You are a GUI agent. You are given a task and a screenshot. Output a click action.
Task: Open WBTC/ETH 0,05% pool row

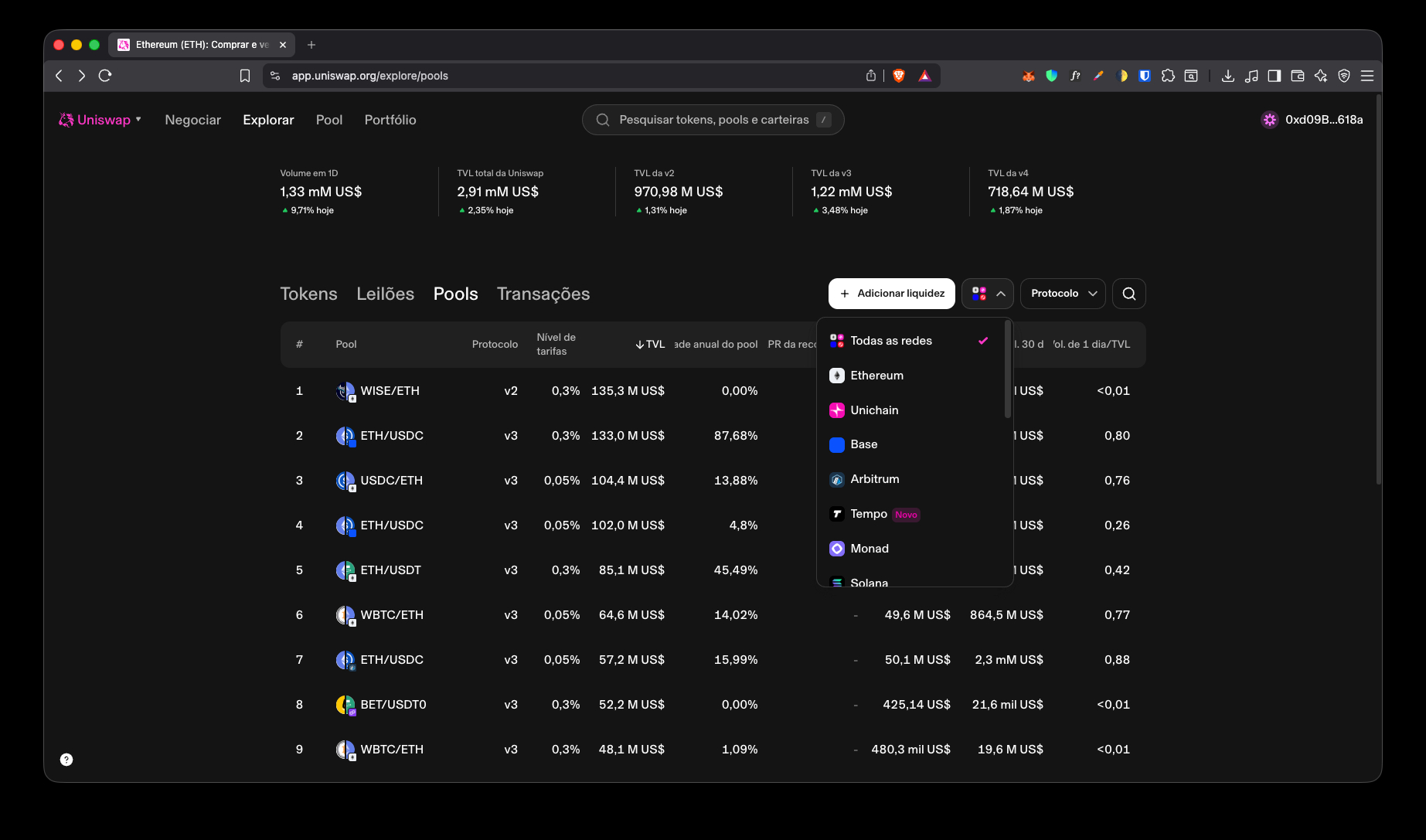[713, 615]
